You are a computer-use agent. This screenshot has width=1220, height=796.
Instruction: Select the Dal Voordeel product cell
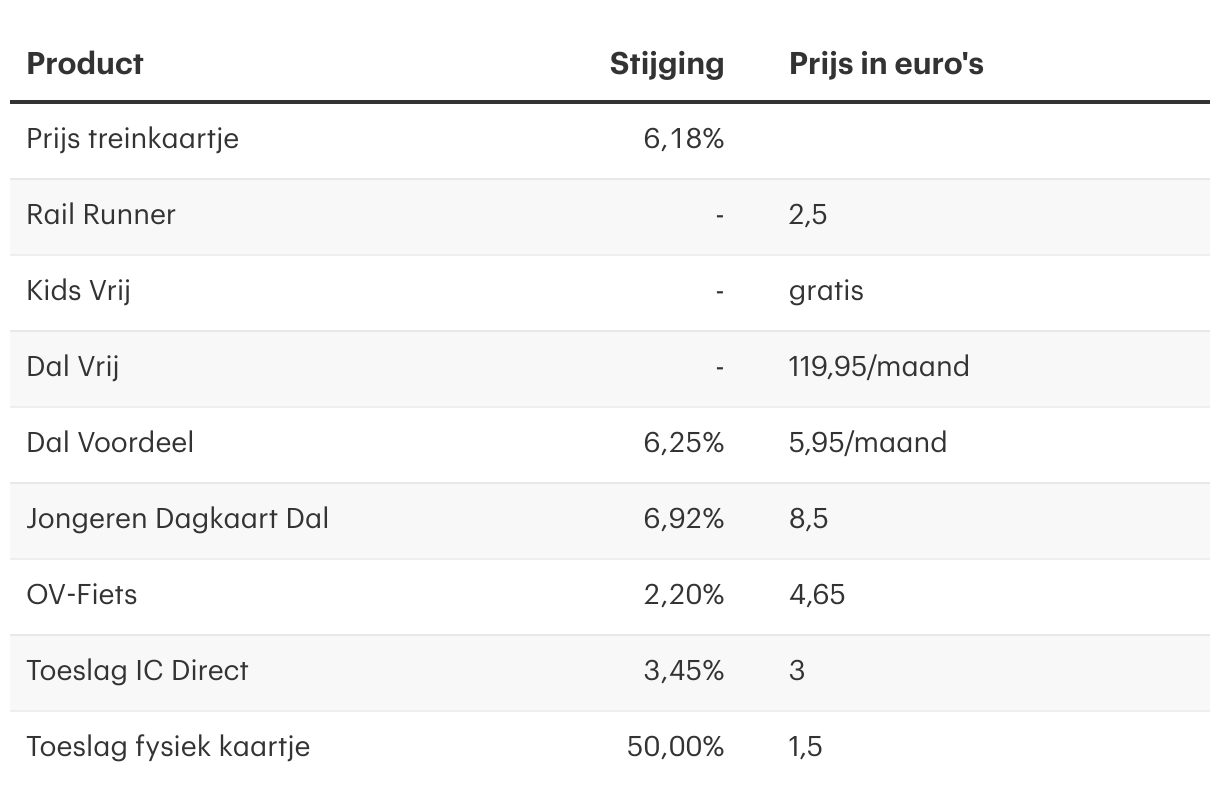pos(110,442)
